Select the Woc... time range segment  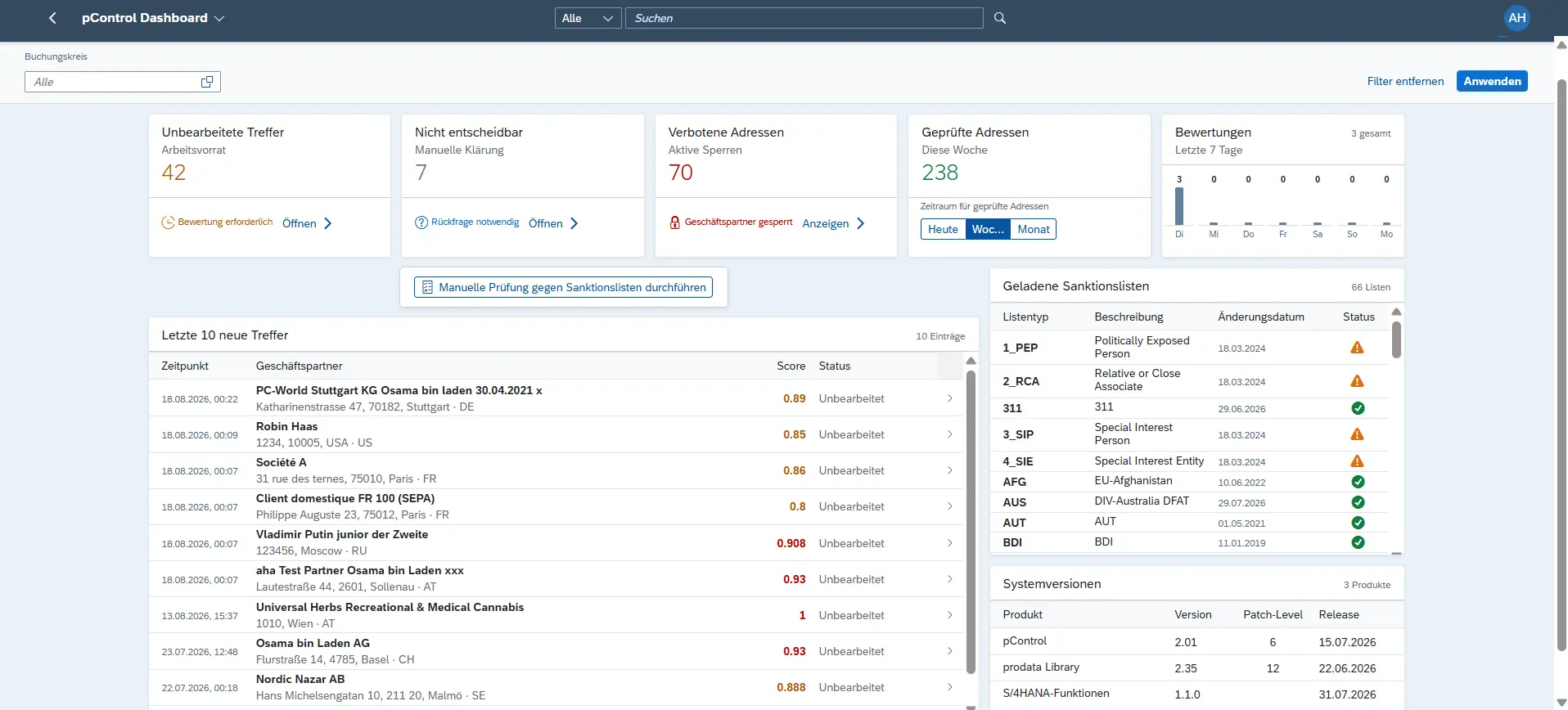988,229
